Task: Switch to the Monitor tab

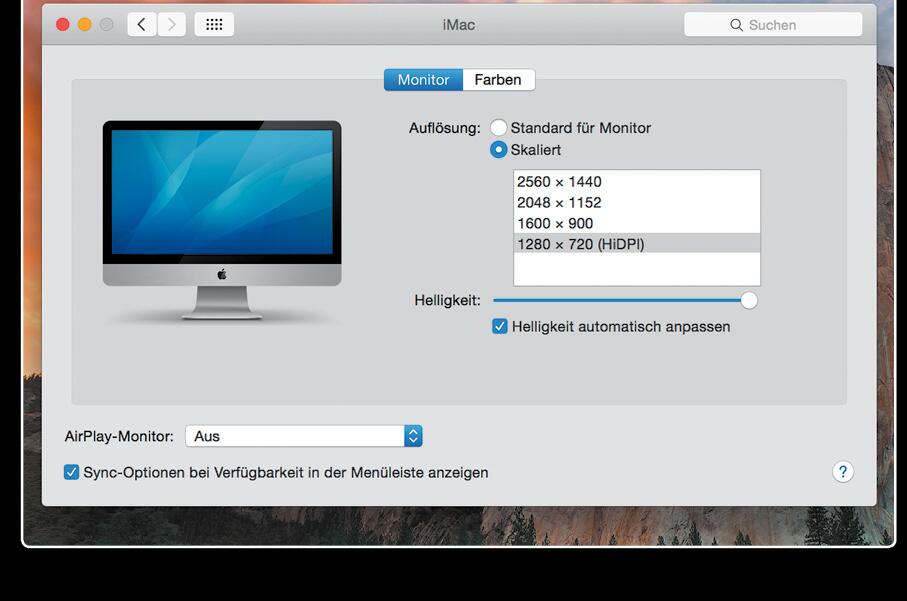Action: (x=423, y=79)
